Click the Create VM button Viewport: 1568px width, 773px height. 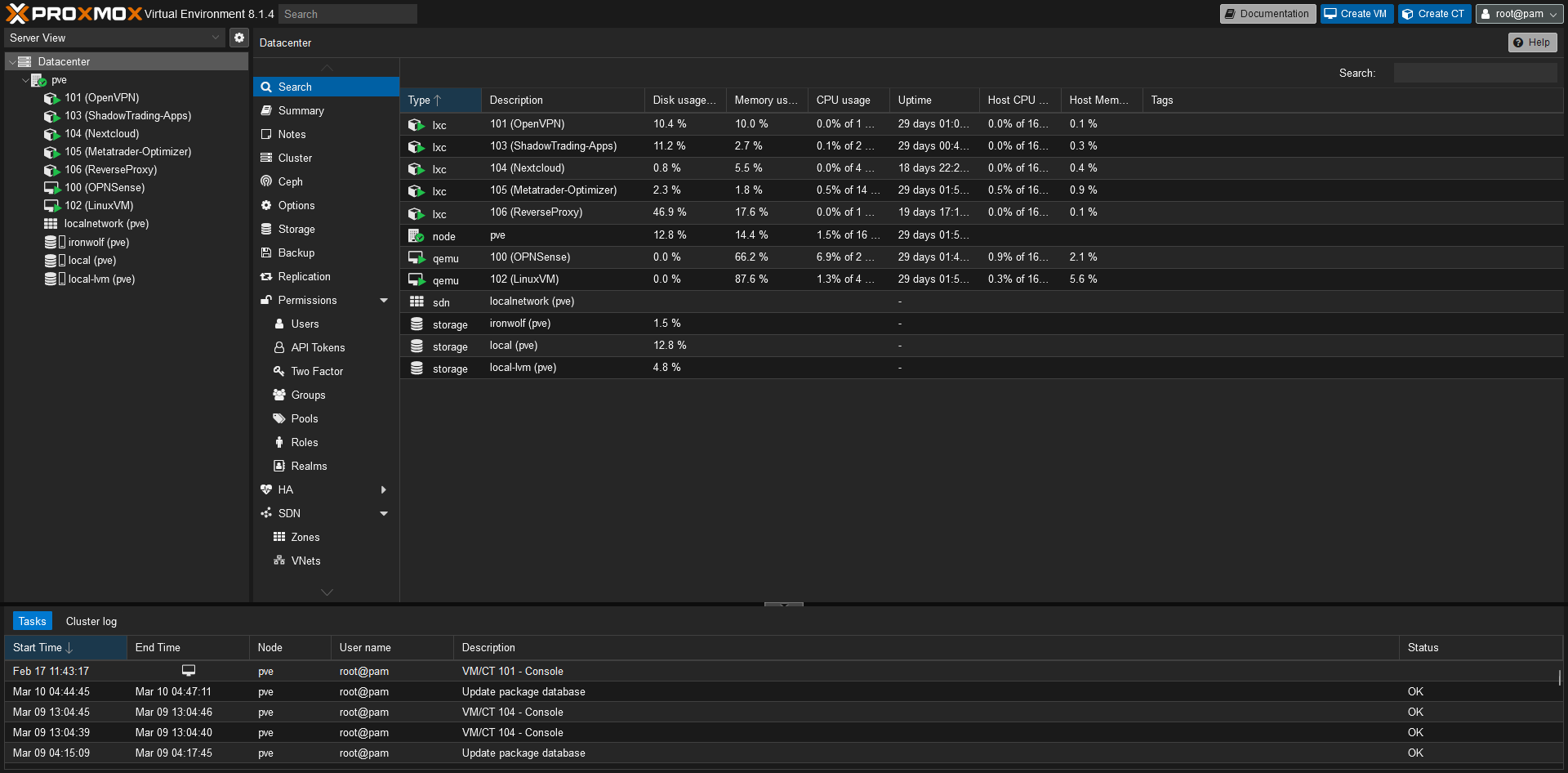pyautogui.click(x=1356, y=14)
